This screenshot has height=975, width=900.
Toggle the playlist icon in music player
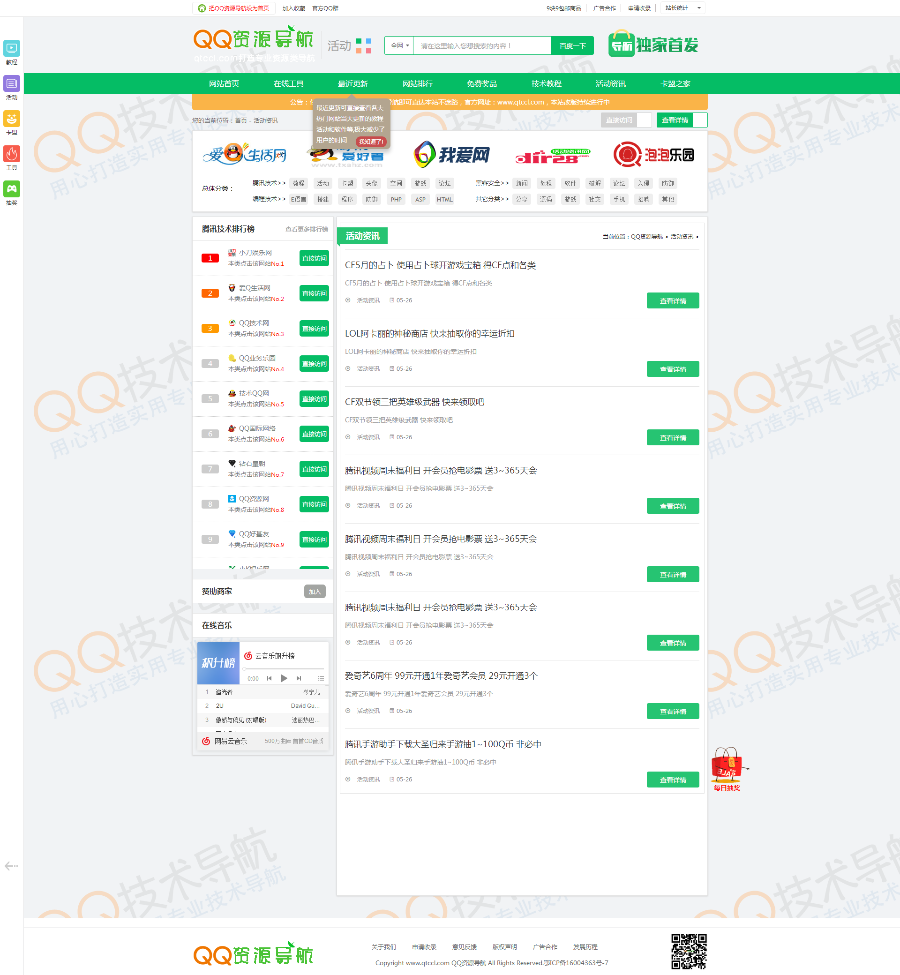(x=320, y=678)
